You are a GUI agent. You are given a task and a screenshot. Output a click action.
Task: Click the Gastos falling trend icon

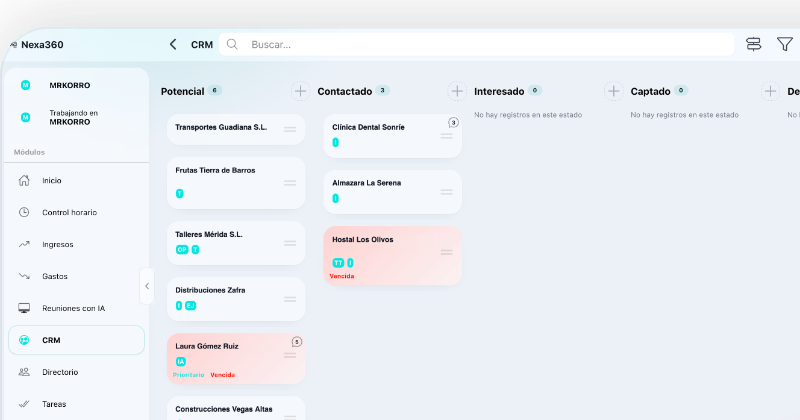tap(24, 276)
